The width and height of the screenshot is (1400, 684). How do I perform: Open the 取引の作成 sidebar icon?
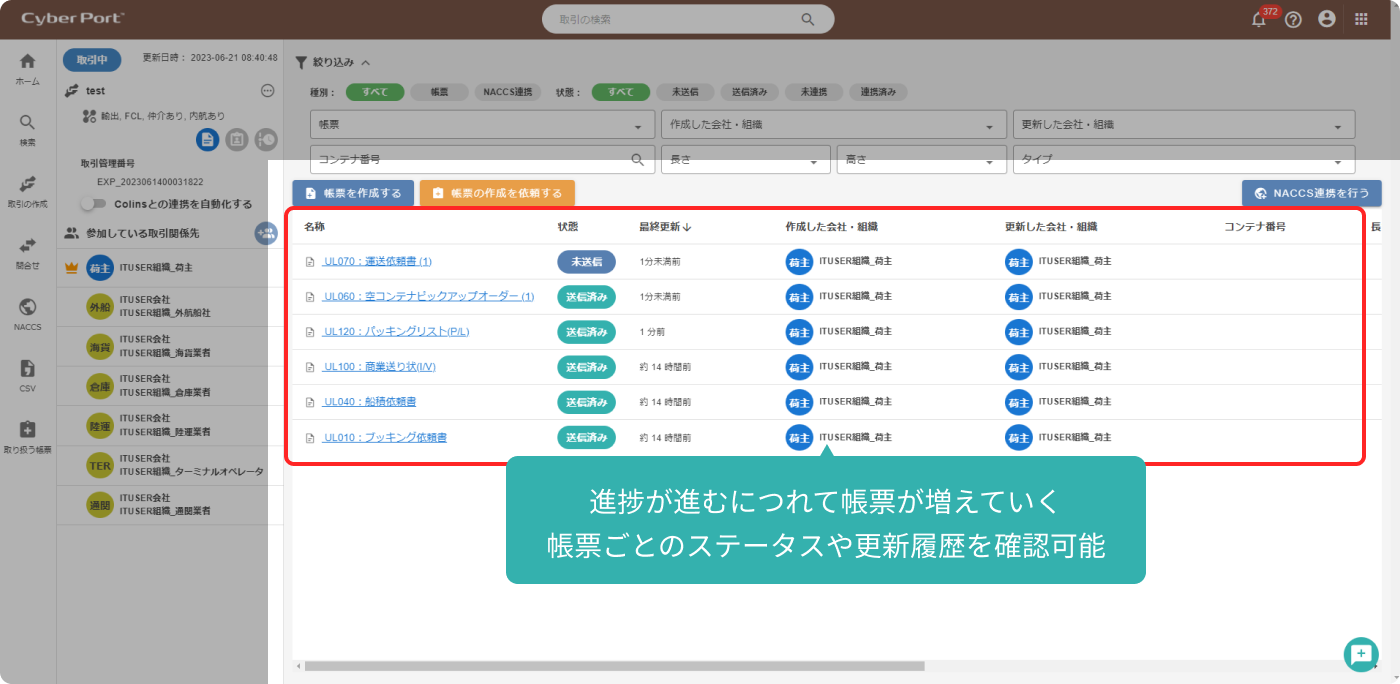click(27, 184)
